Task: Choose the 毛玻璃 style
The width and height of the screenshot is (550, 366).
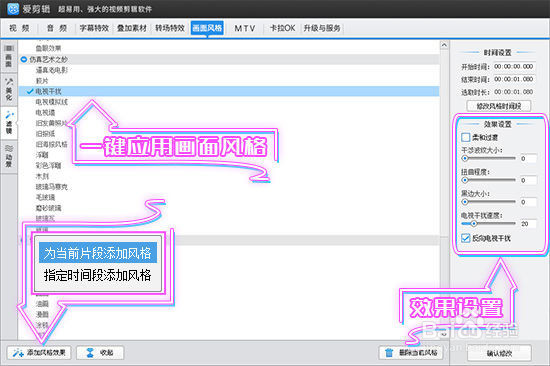Action: pyautogui.click(x=45, y=197)
